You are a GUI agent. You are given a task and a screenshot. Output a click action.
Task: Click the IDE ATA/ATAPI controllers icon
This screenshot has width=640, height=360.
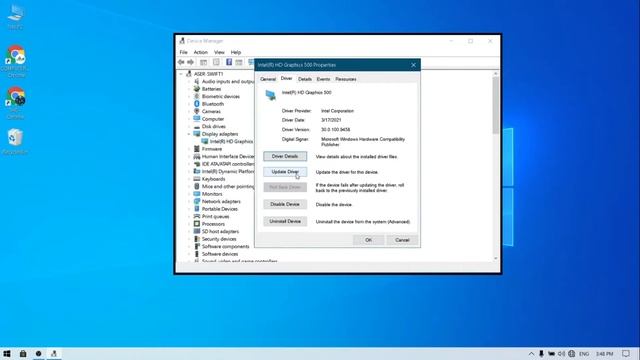coord(197,164)
